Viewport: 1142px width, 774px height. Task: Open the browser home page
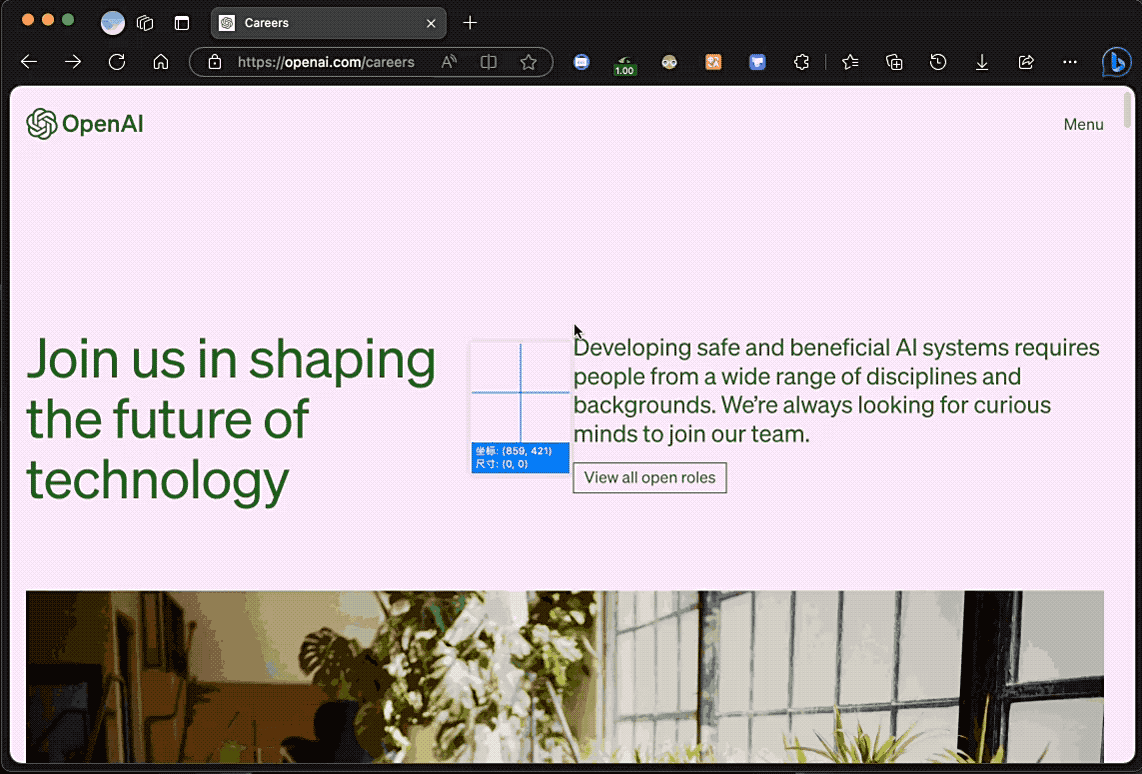click(x=161, y=62)
